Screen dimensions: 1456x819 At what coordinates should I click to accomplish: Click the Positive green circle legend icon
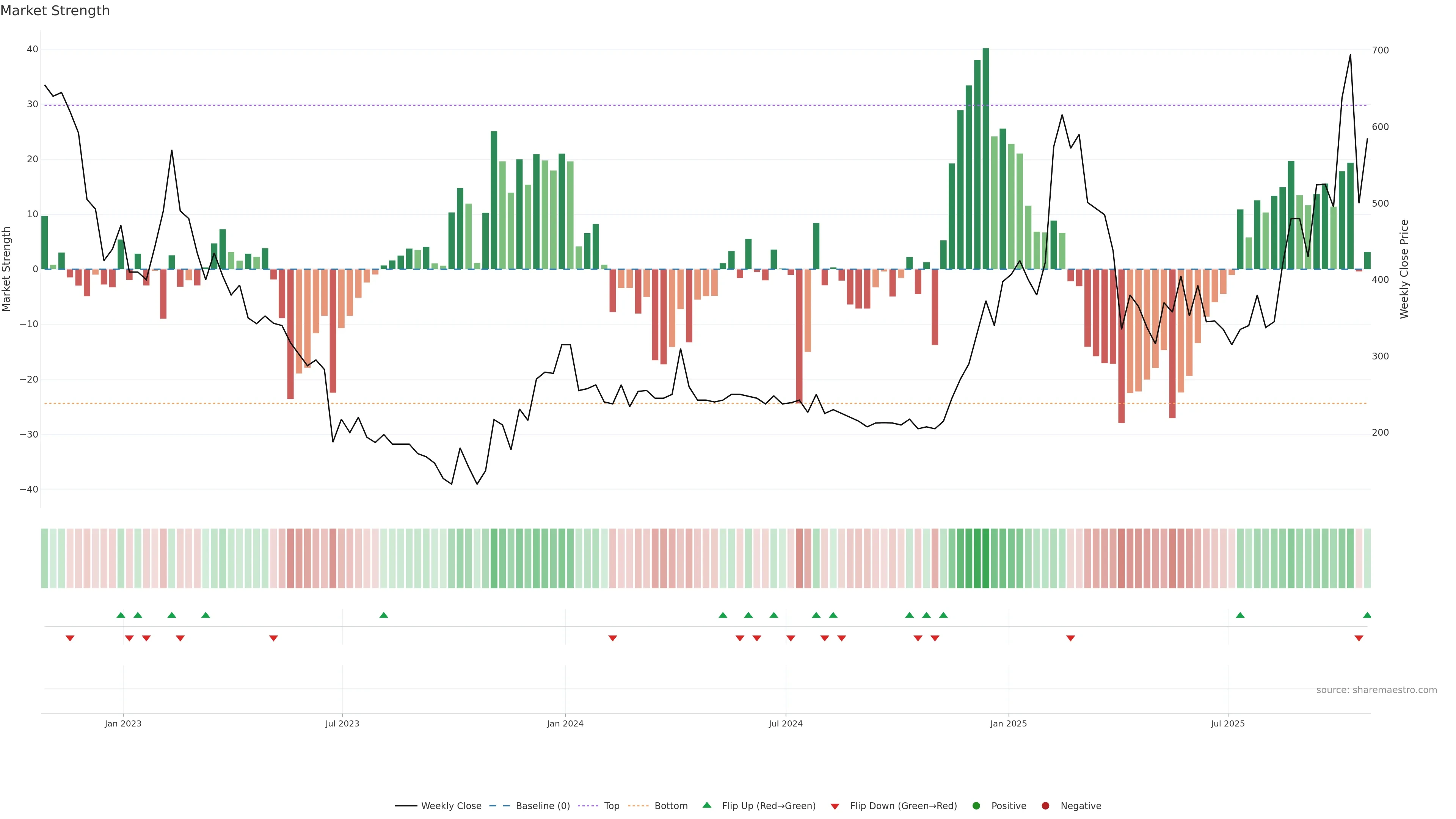click(x=976, y=805)
